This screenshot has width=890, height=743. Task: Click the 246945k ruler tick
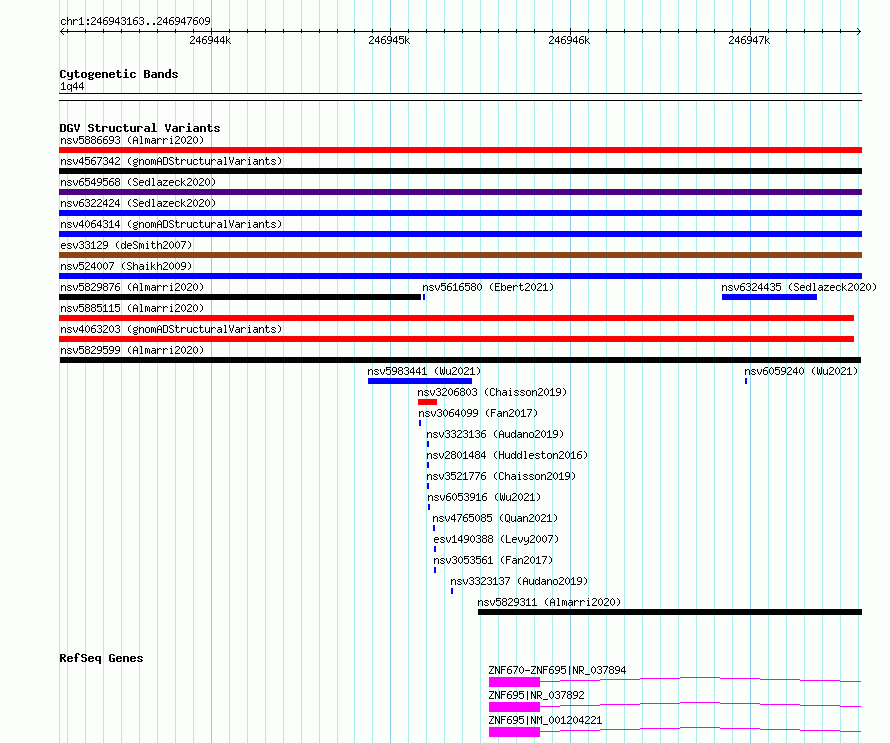click(x=389, y=40)
